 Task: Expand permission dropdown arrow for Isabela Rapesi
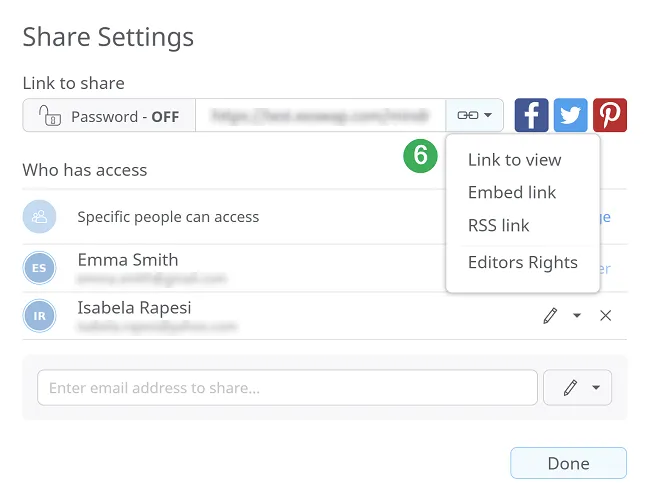577,316
